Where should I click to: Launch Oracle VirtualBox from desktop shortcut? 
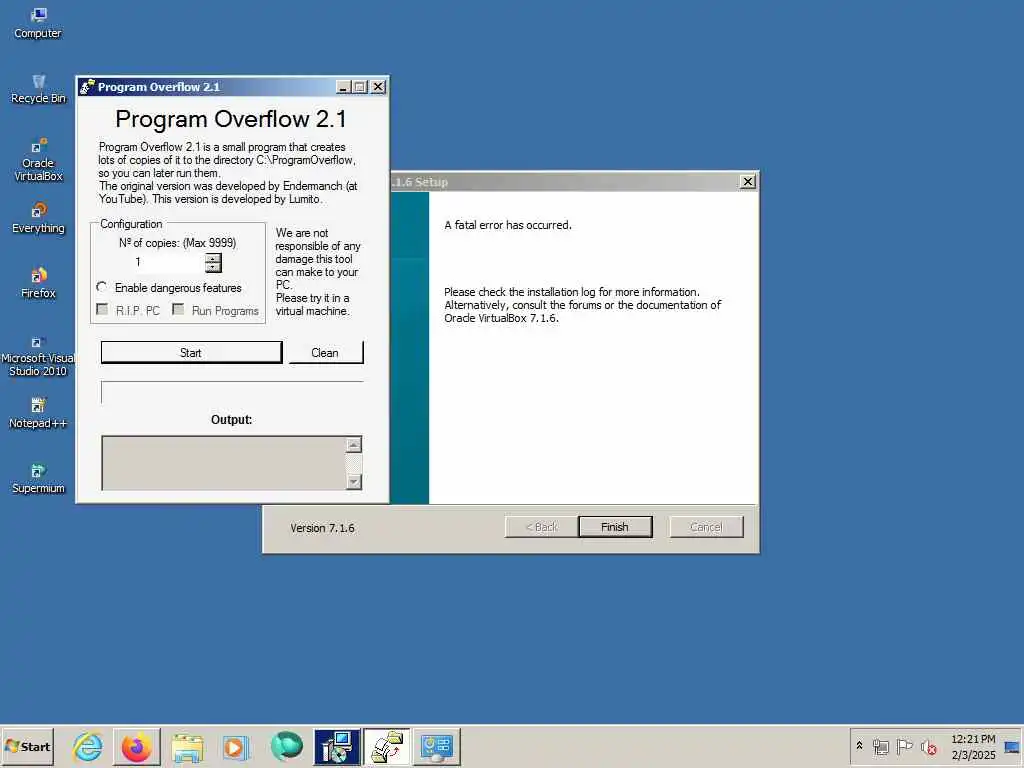point(38,160)
